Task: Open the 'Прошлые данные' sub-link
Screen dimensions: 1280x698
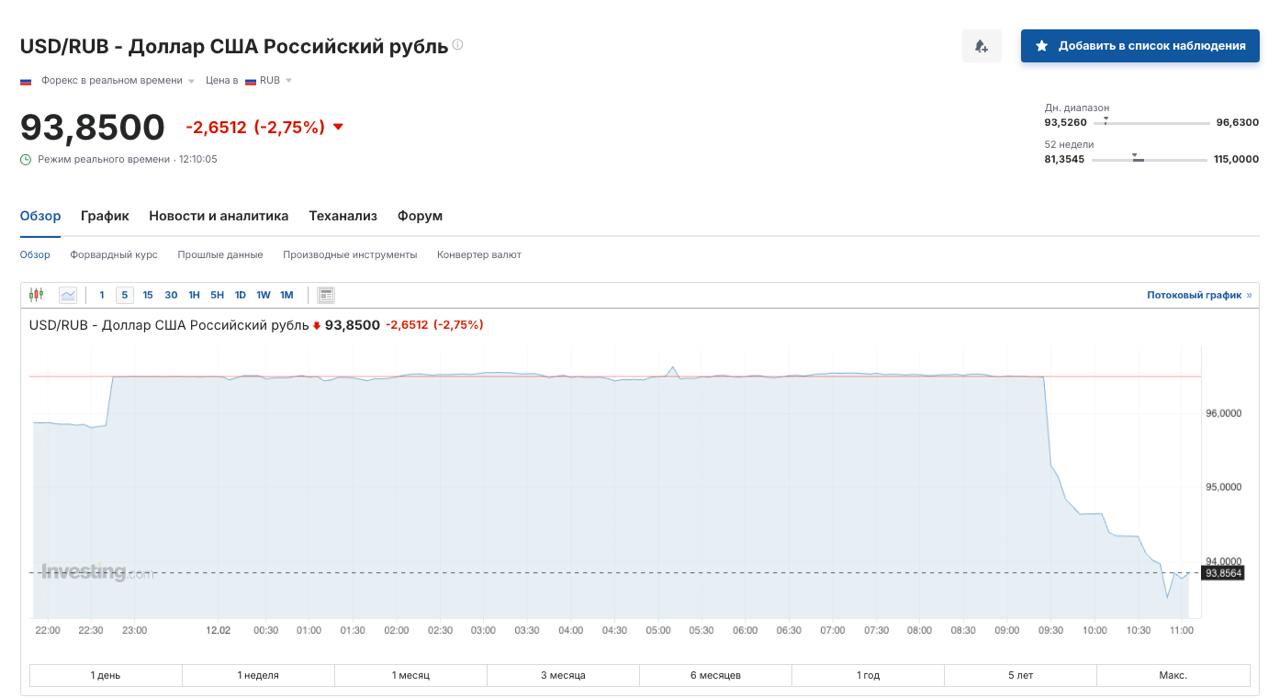Action: [x=220, y=255]
